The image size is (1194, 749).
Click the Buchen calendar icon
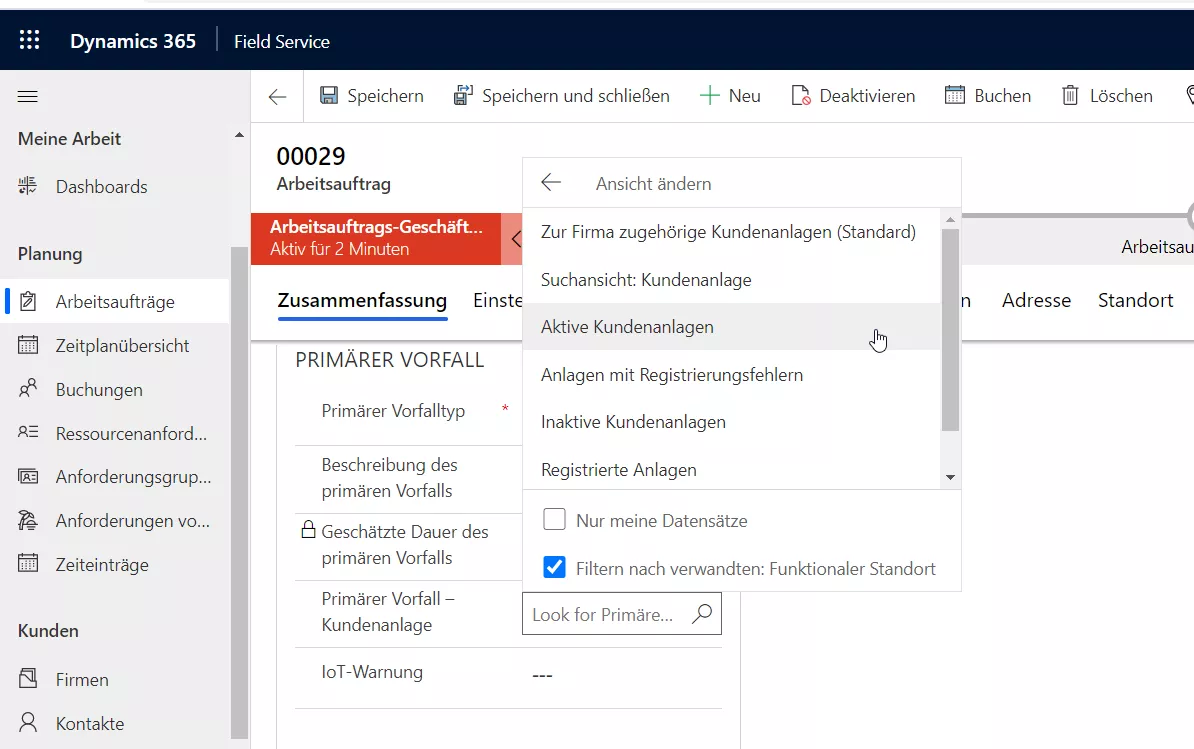coord(955,96)
